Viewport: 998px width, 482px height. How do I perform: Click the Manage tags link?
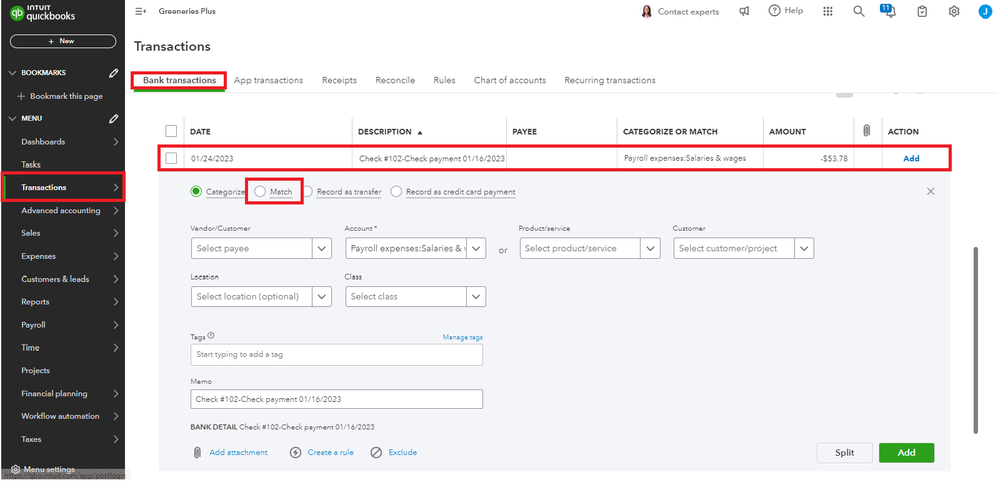(x=462, y=337)
